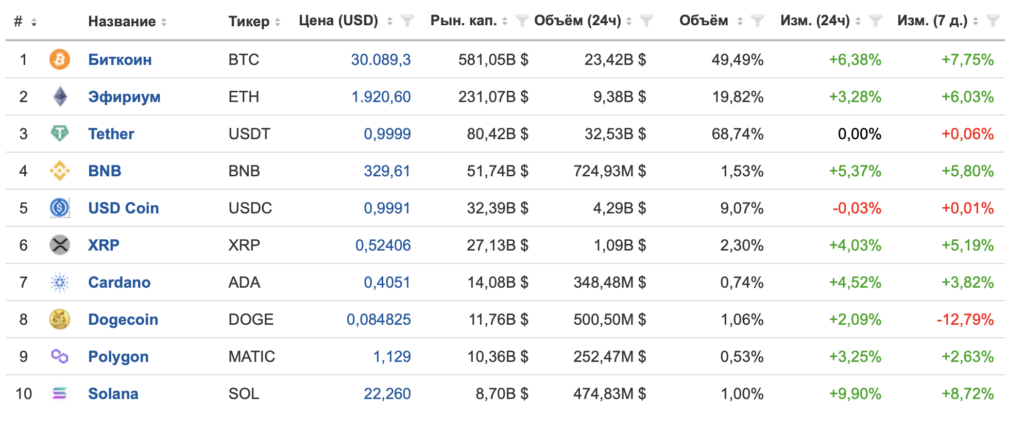Select the MATIC ticker cell
The height and width of the screenshot is (431, 1024).
pos(251,357)
